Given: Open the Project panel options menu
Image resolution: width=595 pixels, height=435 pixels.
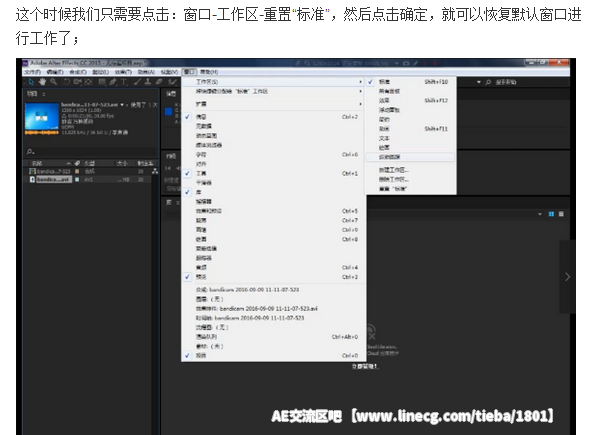Looking at the screenshot, I should pos(44,94).
